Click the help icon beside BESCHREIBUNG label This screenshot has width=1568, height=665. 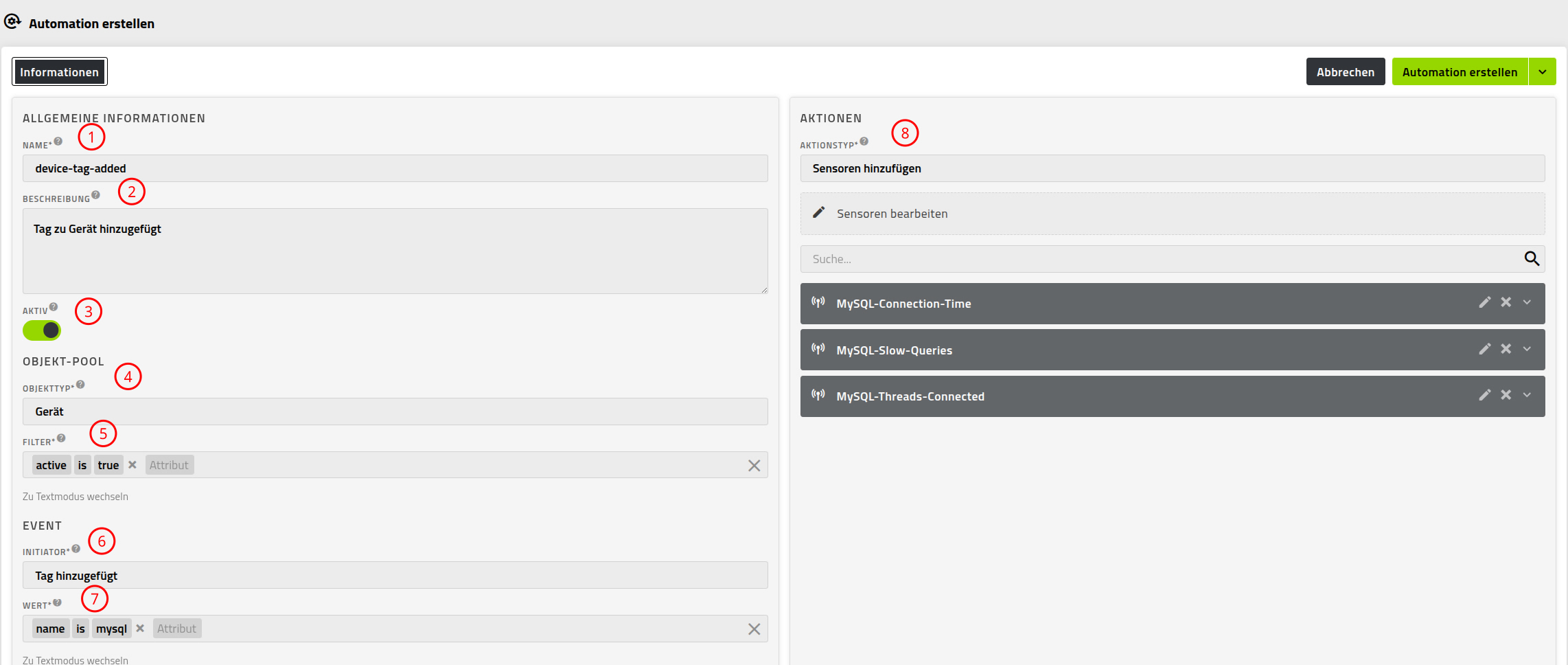[96, 195]
